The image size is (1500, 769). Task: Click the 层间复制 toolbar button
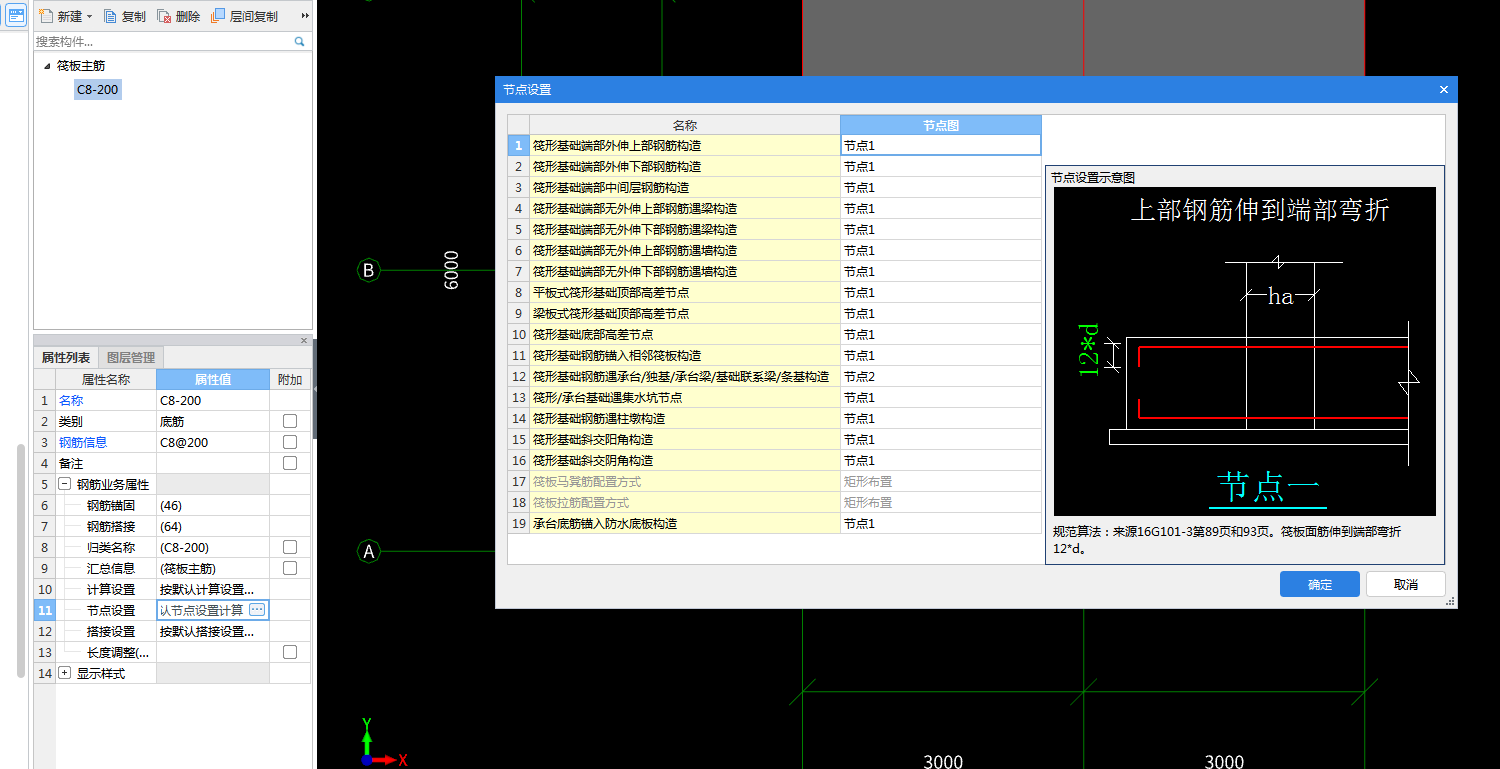point(245,16)
